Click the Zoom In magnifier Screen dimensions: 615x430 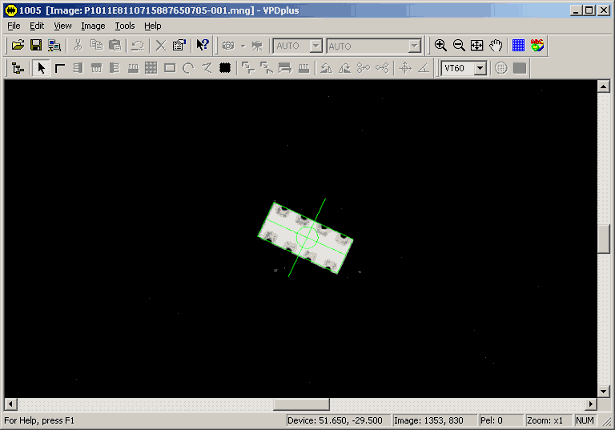click(440, 46)
